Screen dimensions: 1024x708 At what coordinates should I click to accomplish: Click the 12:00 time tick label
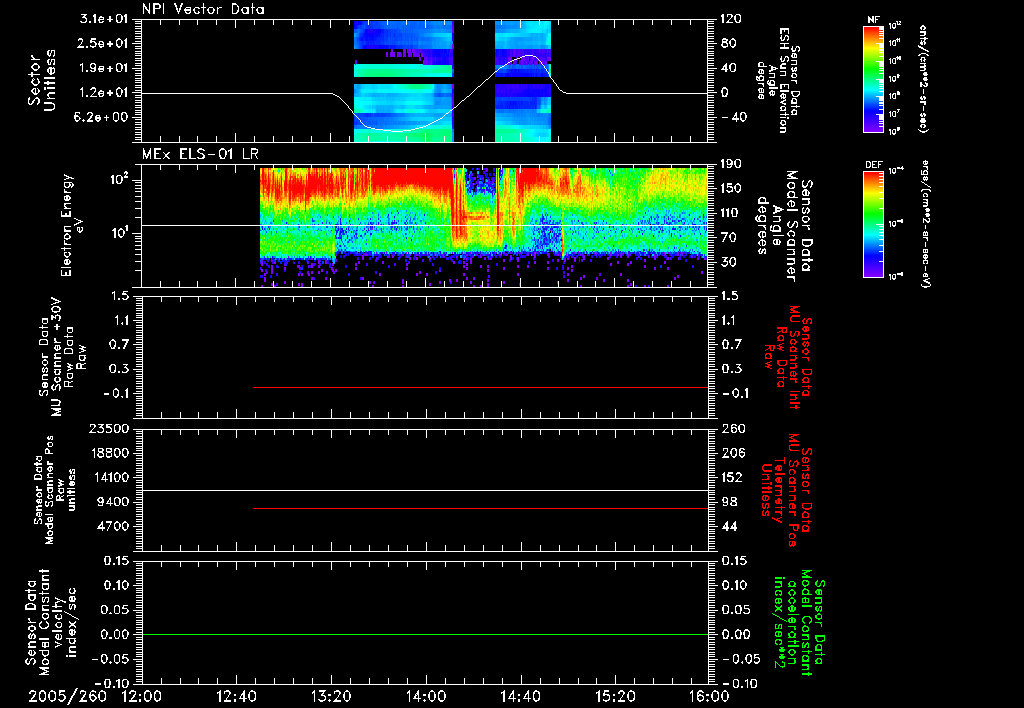pos(142,696)
